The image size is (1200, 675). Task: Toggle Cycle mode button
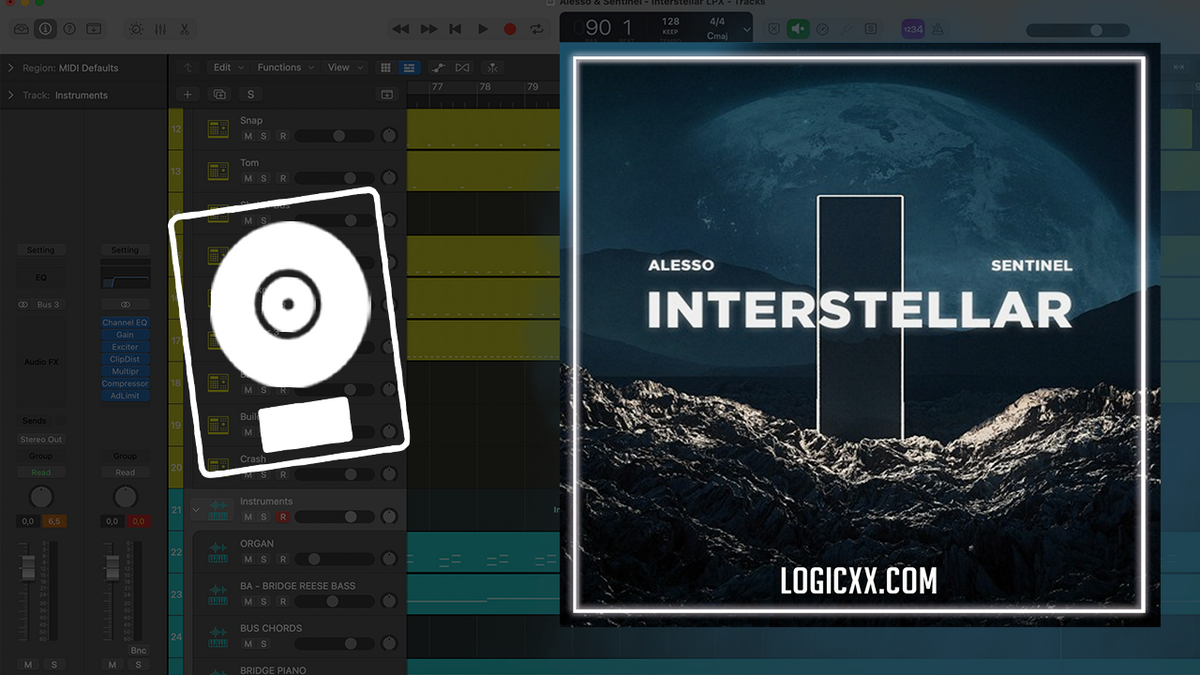[538, 29]
